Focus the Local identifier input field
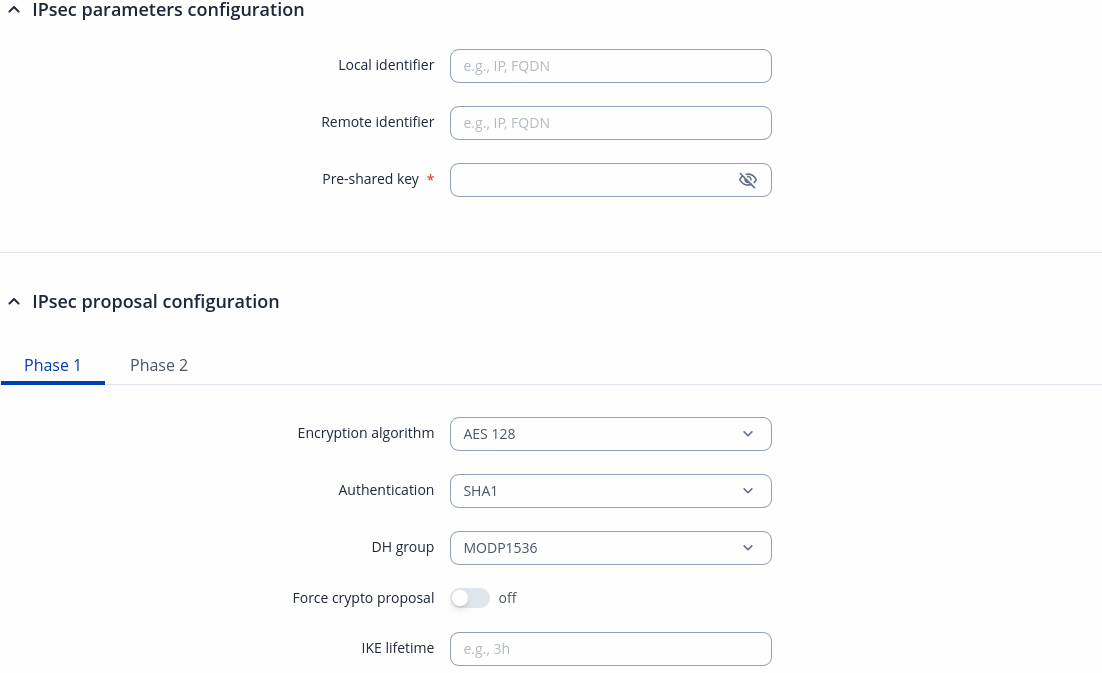The width and height of the screenshot is (1102, 673). pos(610,66)
